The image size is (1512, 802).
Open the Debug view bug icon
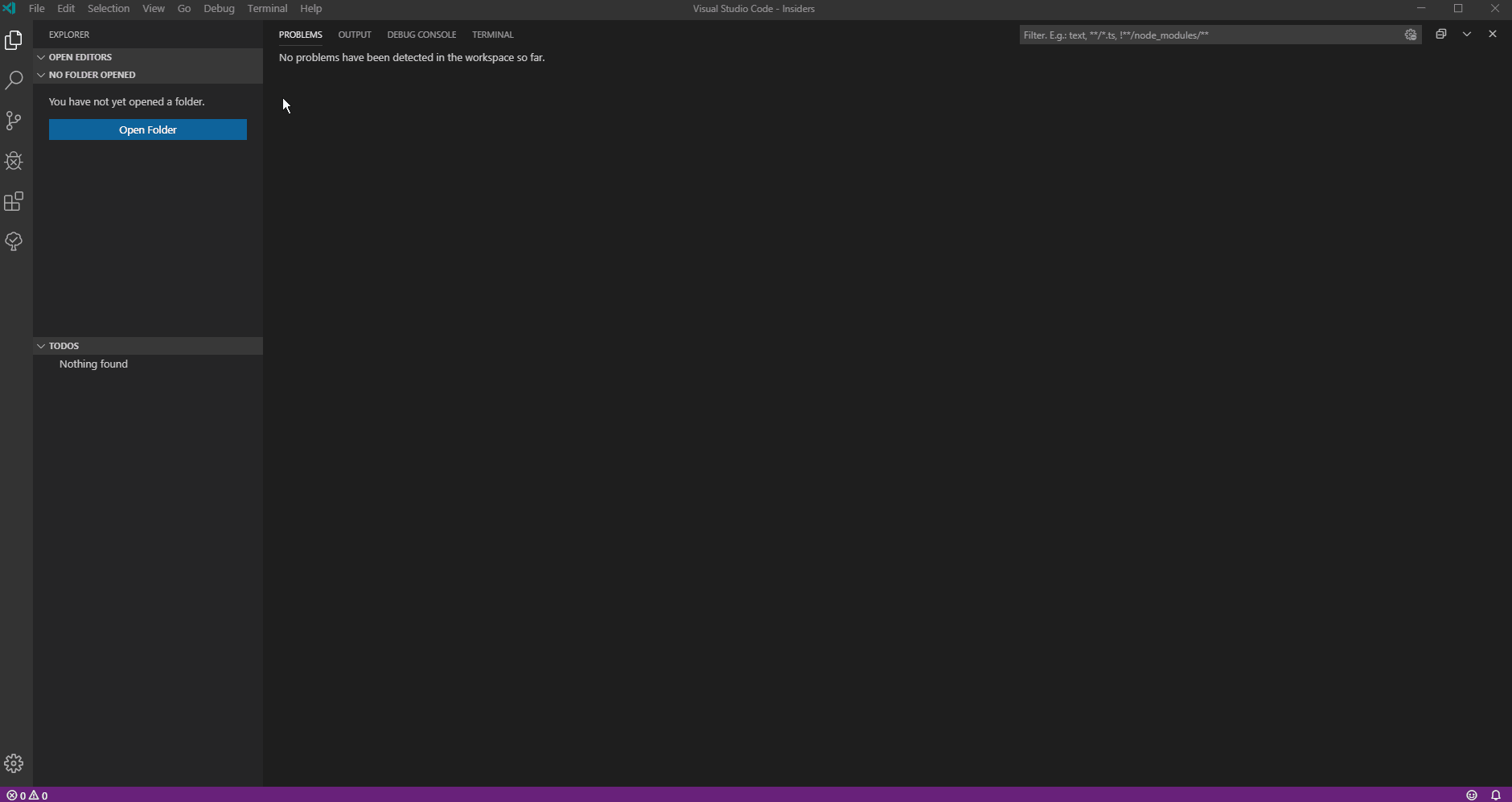(x=14, y=160)
